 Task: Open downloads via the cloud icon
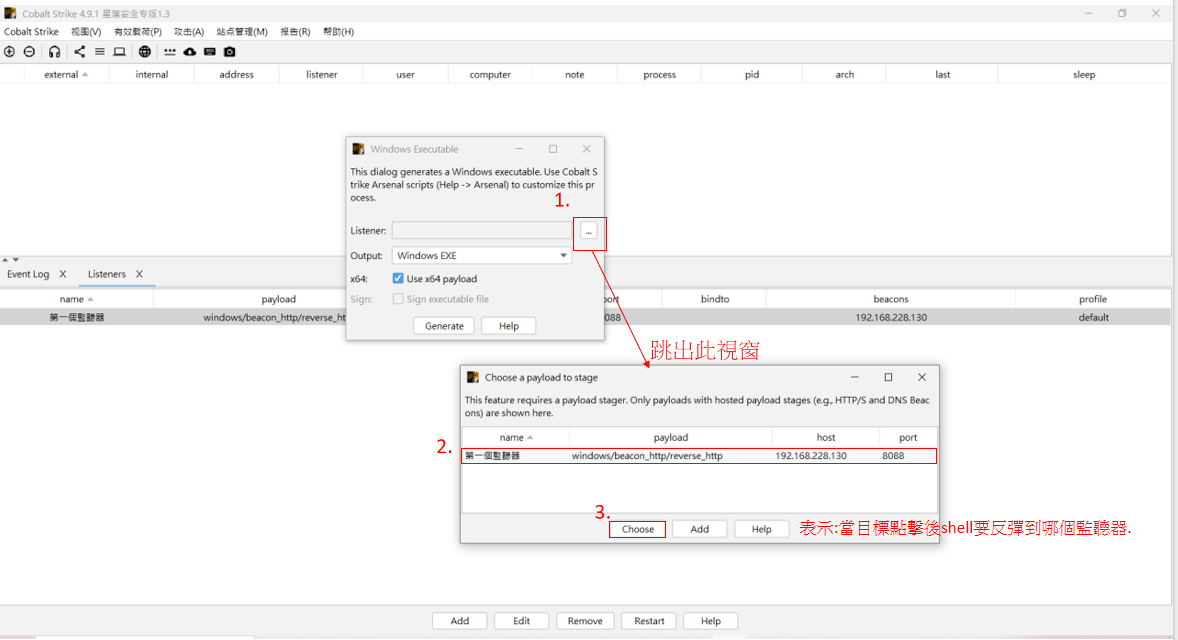click(x=190, y=52)
